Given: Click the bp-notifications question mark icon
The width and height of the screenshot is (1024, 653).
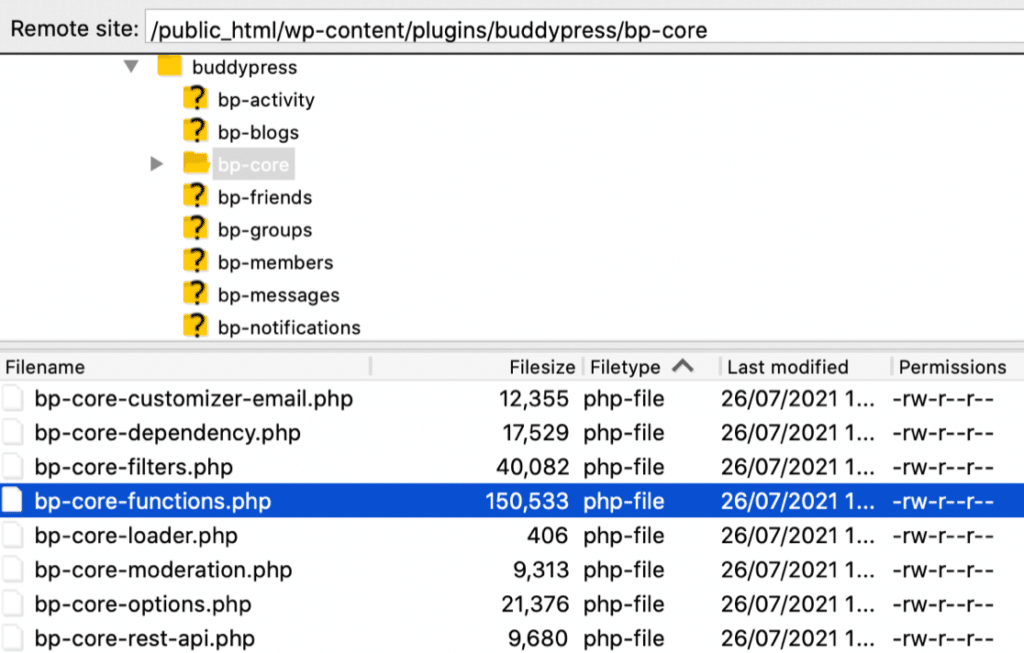Looking at the screenshot, I should 196,327.
